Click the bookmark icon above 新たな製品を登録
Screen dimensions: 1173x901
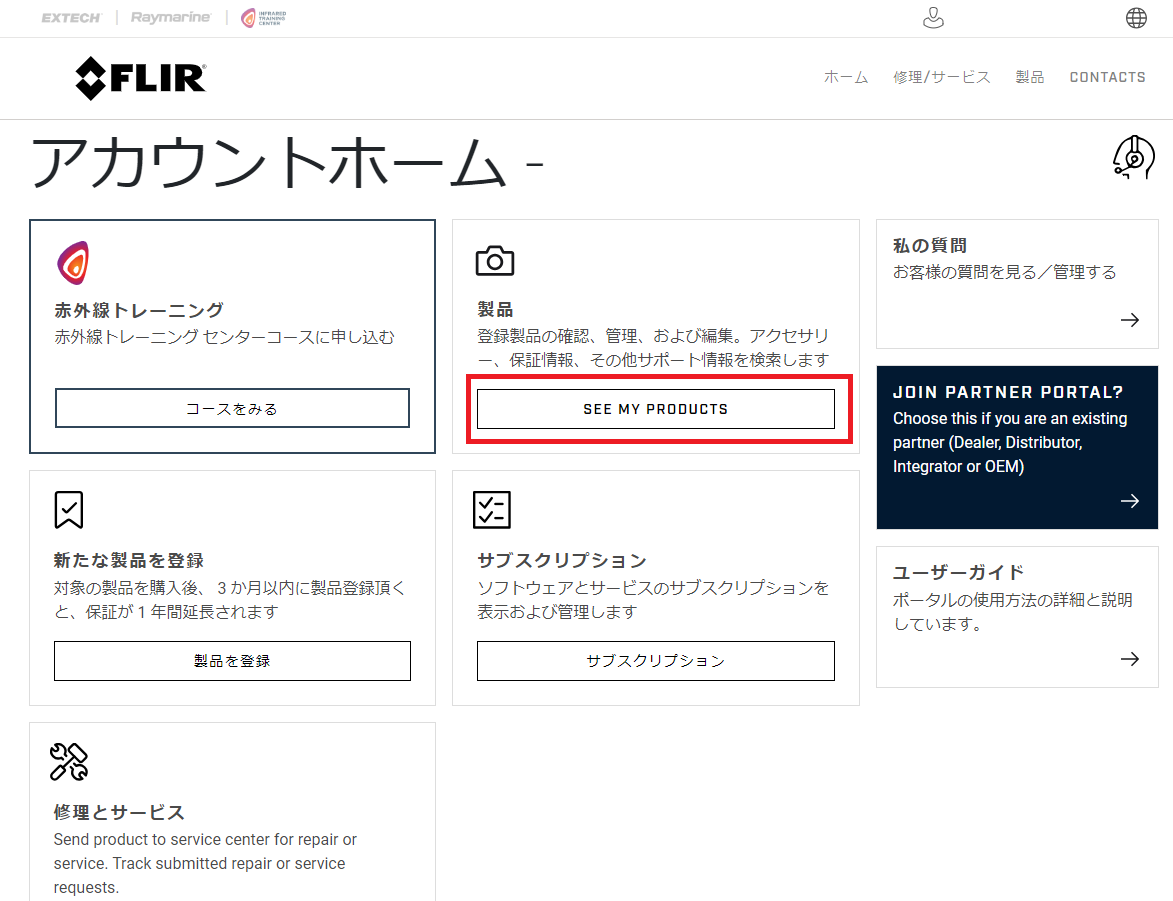(68, 509)
